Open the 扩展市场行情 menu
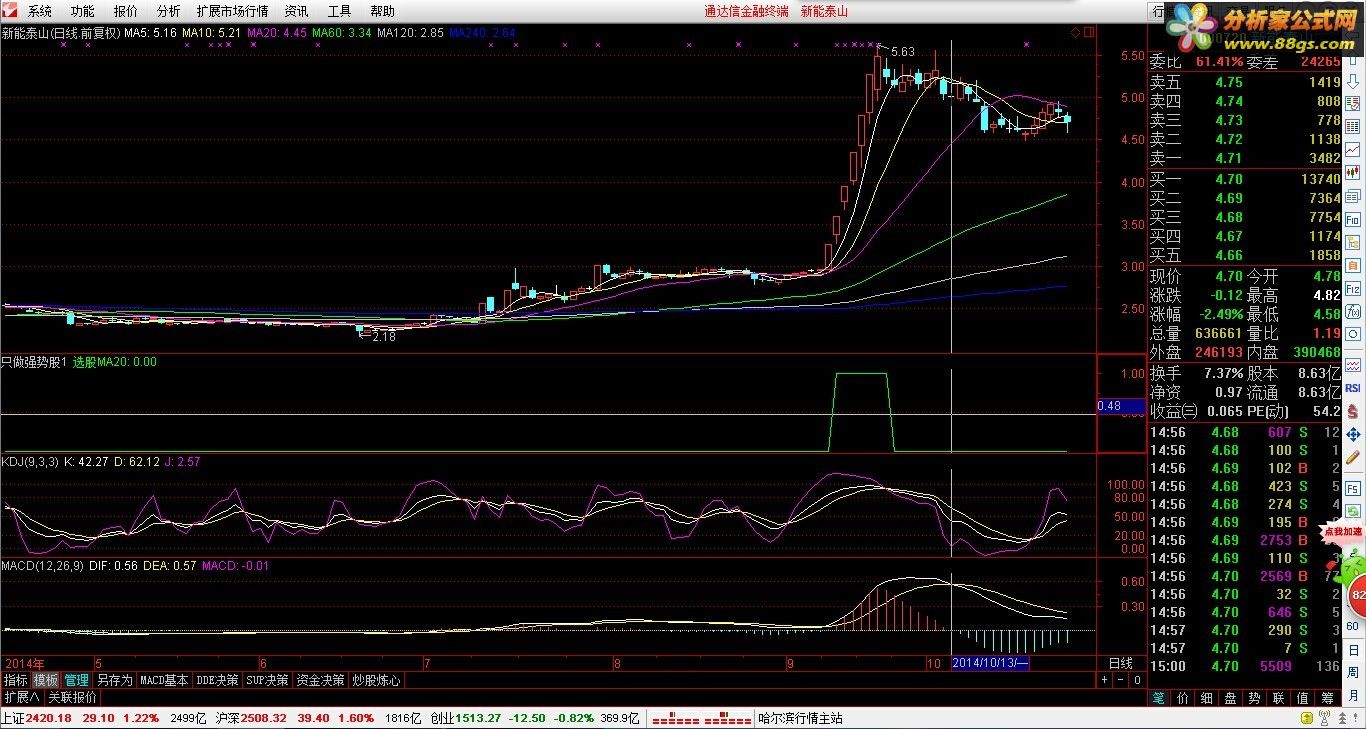 pos(232,11)
